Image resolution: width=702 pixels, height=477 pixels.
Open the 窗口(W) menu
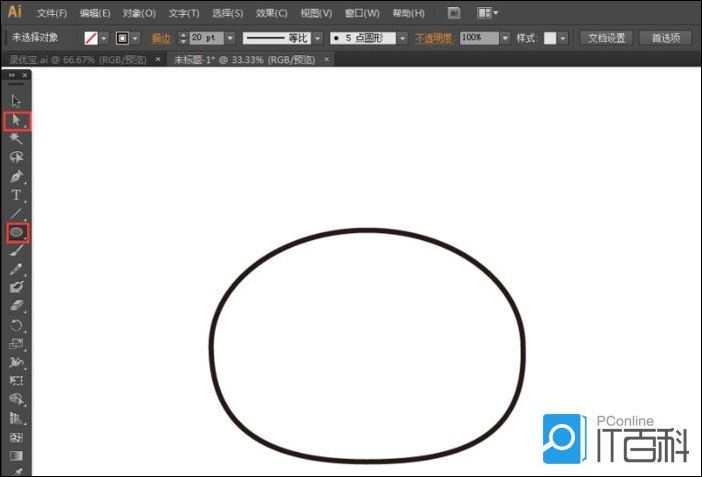pyautogui.click(x=362, y=13)
